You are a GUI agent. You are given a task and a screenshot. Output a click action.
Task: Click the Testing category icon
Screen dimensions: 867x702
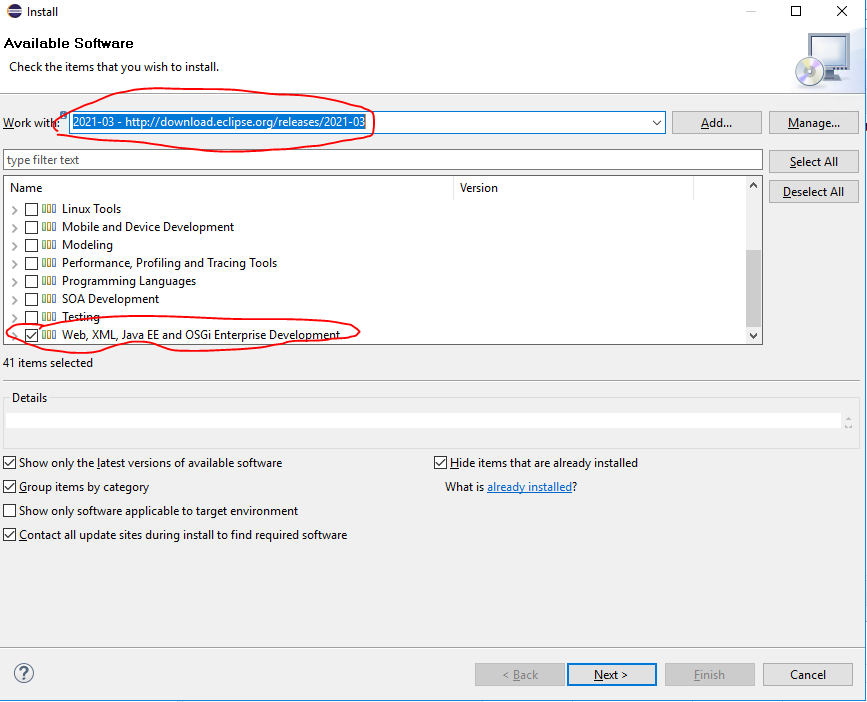point(49,317)
